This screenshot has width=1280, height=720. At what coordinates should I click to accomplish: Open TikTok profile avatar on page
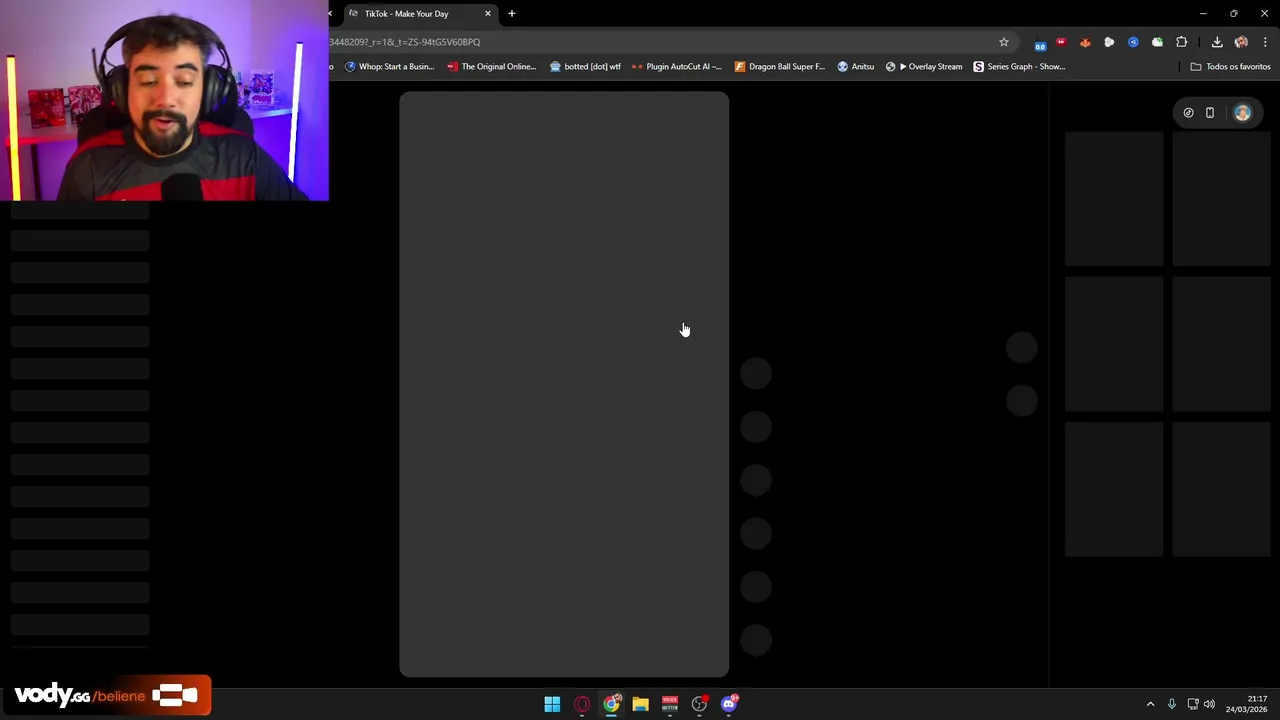tap(1242, 113)
